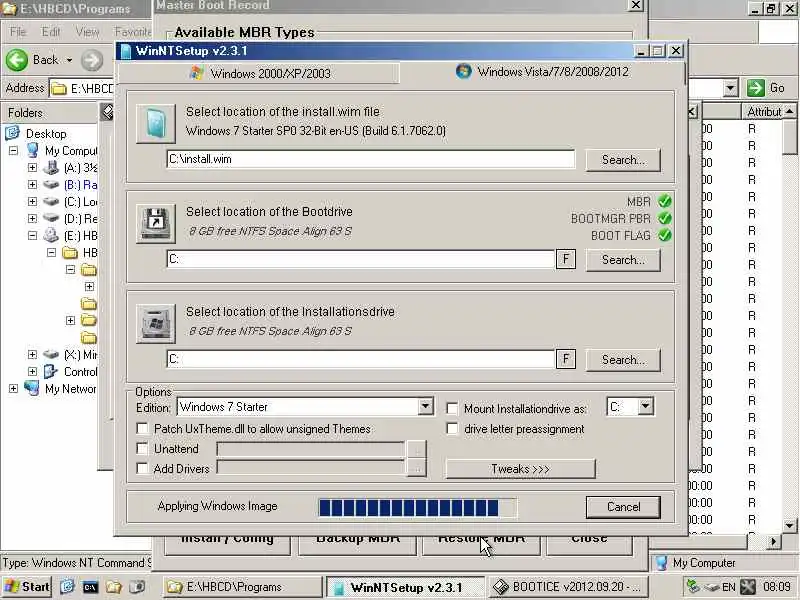Open Tweaks >>> options
Image resolution: width=800 pixels, height=600 pixels.
(520, 468)
